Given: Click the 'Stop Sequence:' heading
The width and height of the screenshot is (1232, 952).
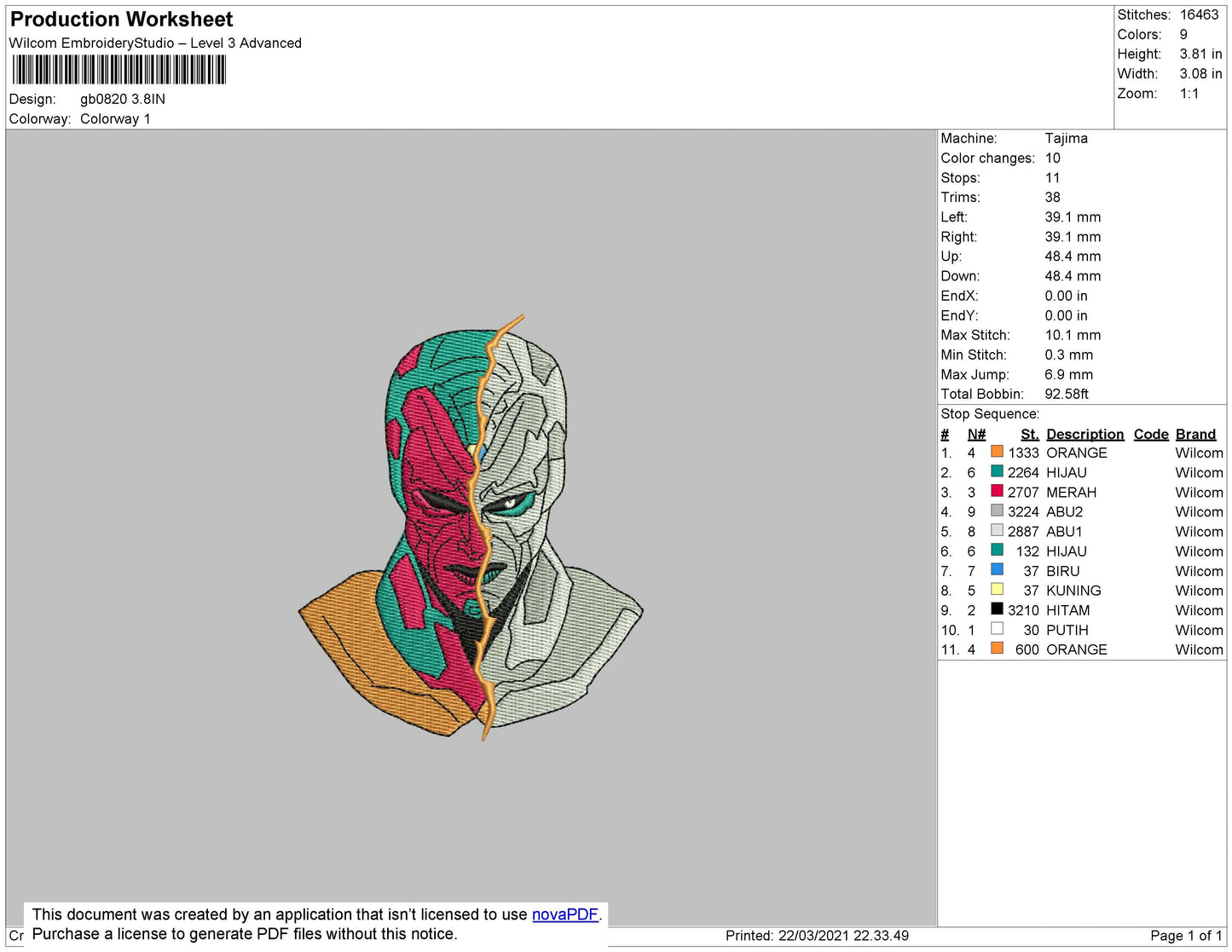Looking at the screenshot, I should (x=990, y=413).
